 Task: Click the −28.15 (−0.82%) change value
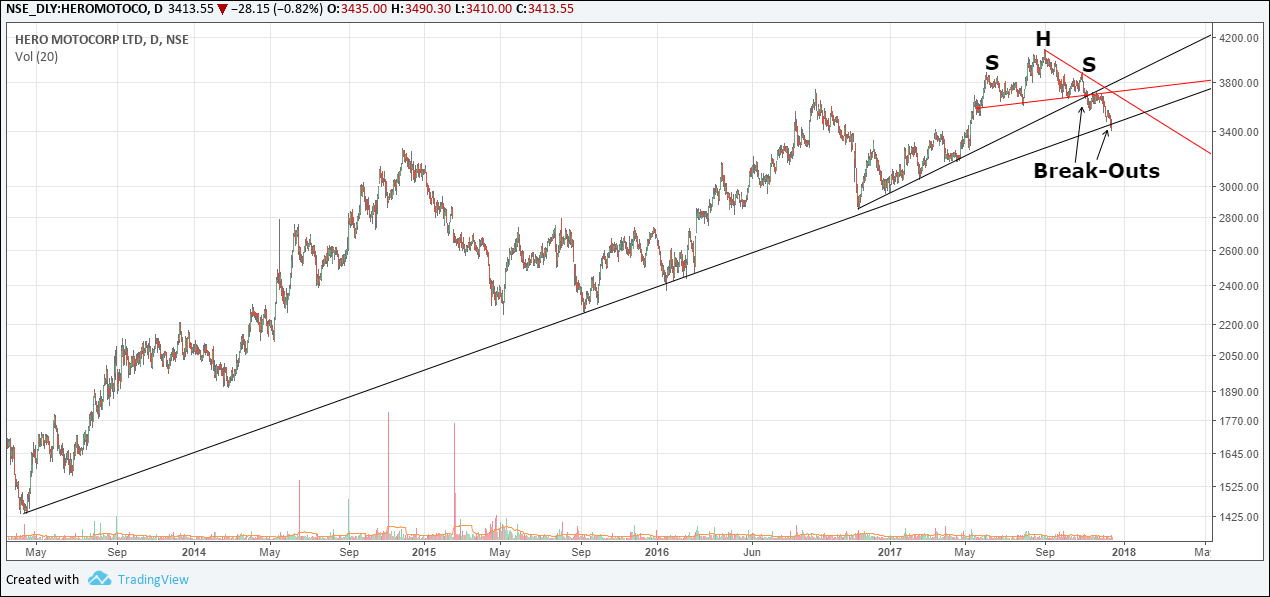[x=273, y=9]
